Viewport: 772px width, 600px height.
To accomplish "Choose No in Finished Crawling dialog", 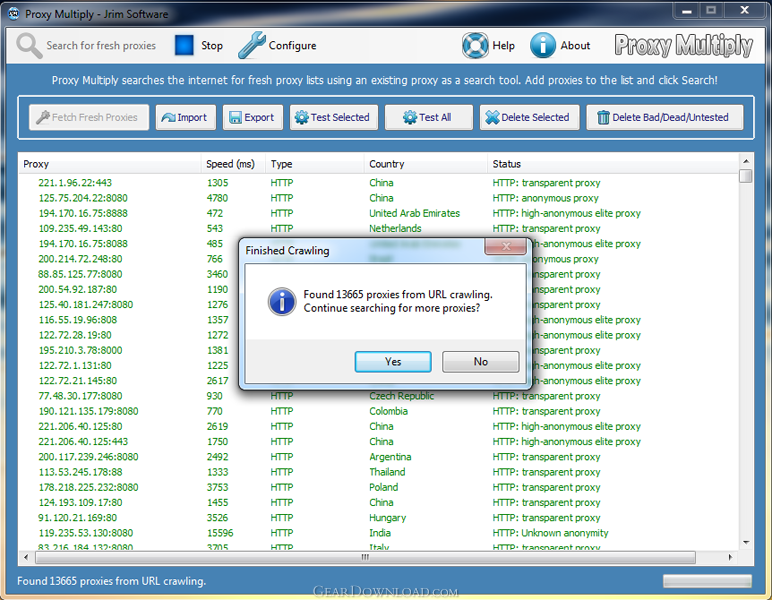I will point(481,362).
